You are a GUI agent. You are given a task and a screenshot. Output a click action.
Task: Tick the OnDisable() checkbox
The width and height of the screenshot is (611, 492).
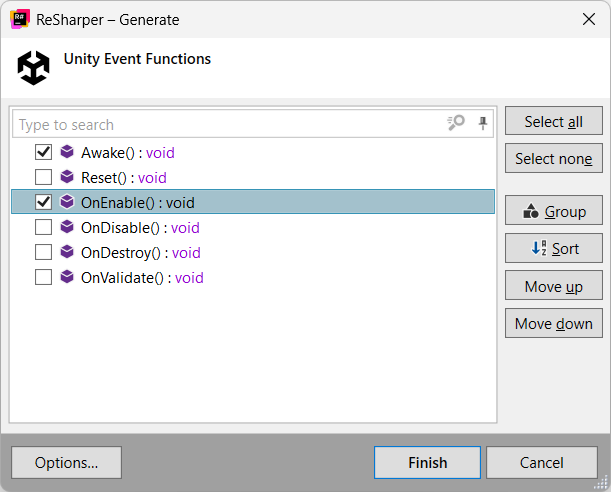coord(43,227)
